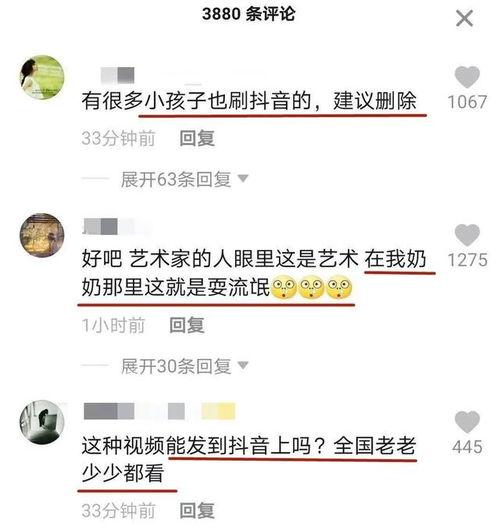Expand the 63 replies thread
Image resolution: width=500 pixels, height=530 pixels.
(x=176, y=179)
